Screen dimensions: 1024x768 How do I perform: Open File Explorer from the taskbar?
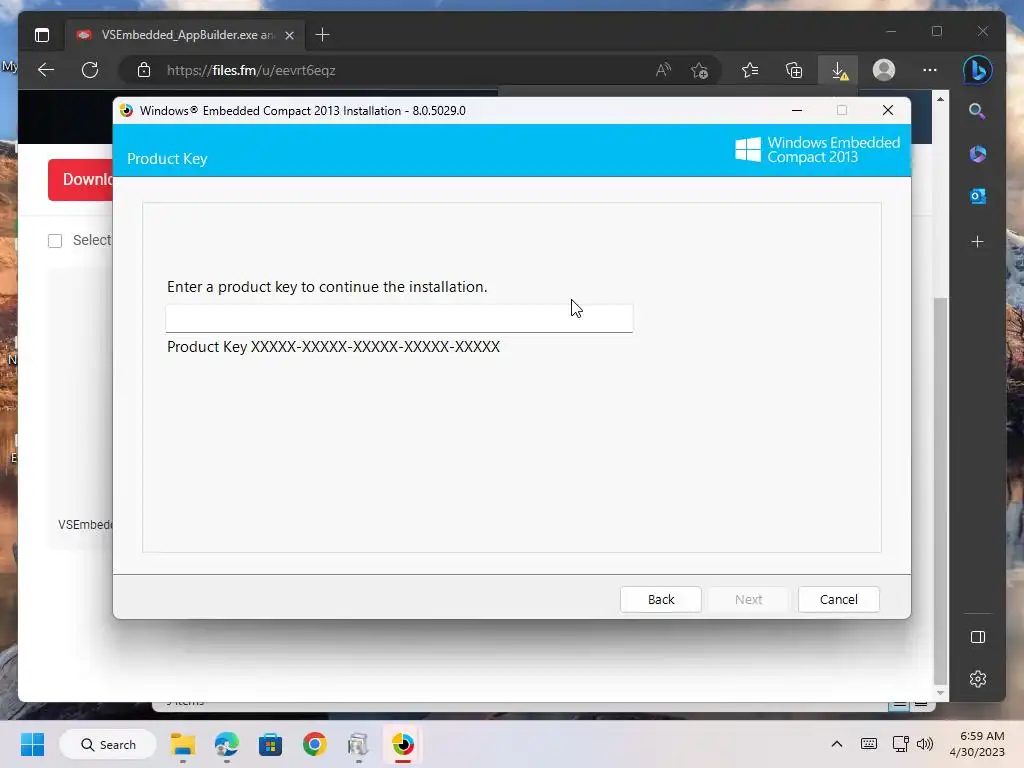183,744
